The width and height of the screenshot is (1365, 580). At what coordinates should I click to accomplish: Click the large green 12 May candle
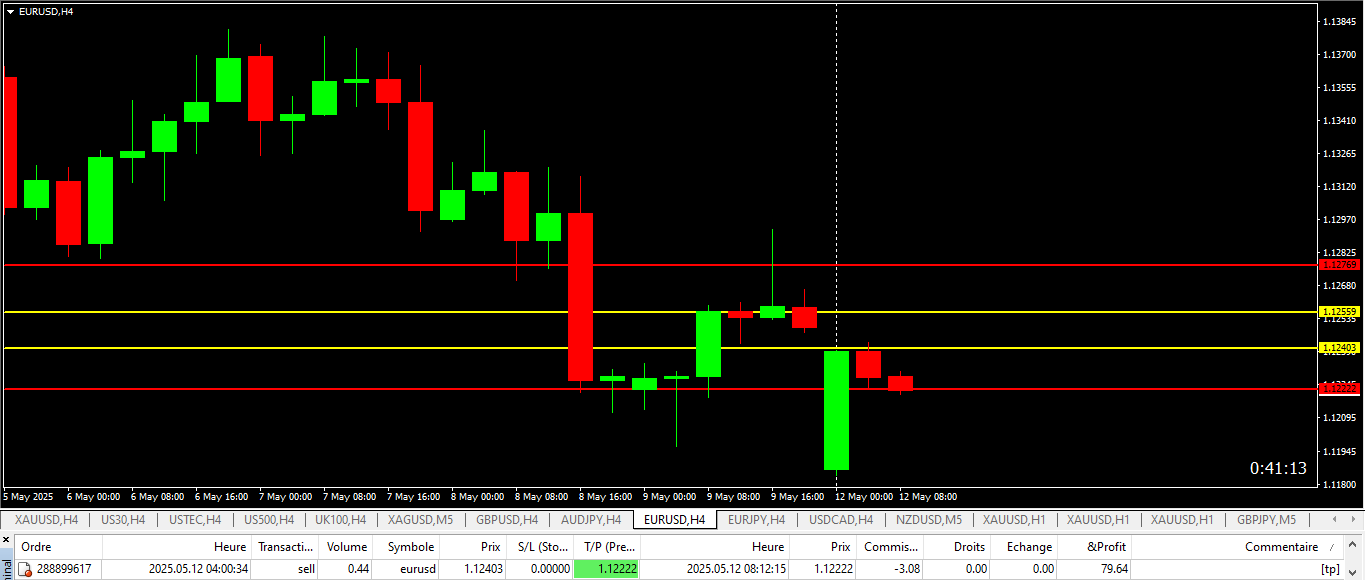click(836, 410)
